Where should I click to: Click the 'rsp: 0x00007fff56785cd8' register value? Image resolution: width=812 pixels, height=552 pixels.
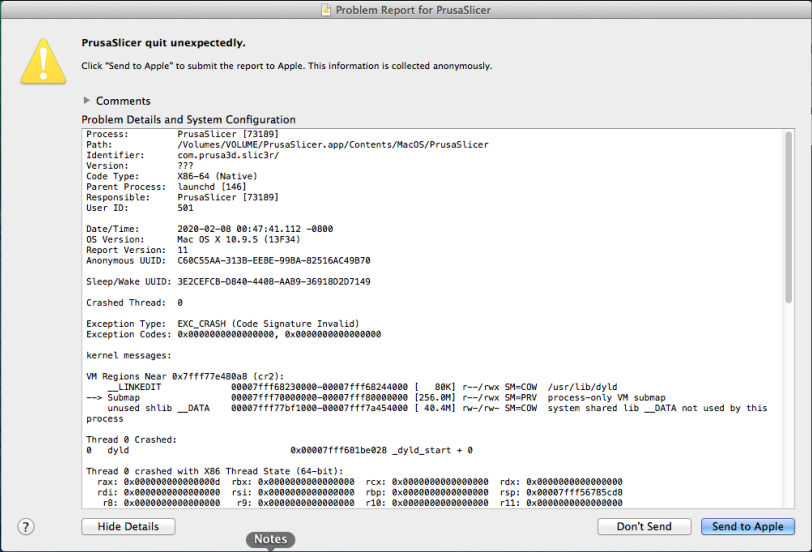(561, 492)
